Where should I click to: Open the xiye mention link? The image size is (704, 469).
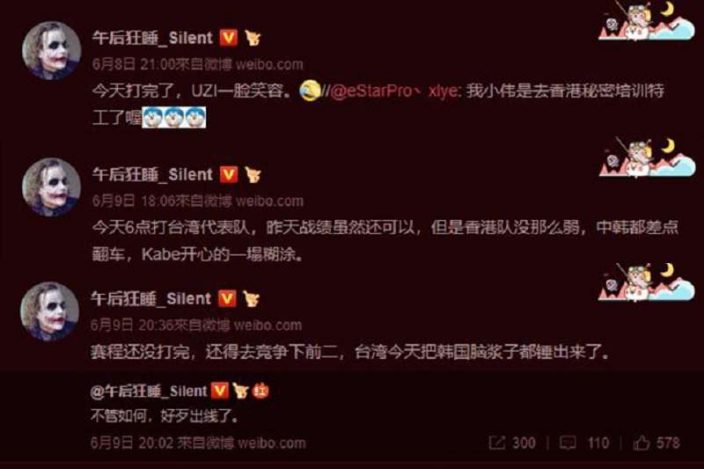coord(442,91)
